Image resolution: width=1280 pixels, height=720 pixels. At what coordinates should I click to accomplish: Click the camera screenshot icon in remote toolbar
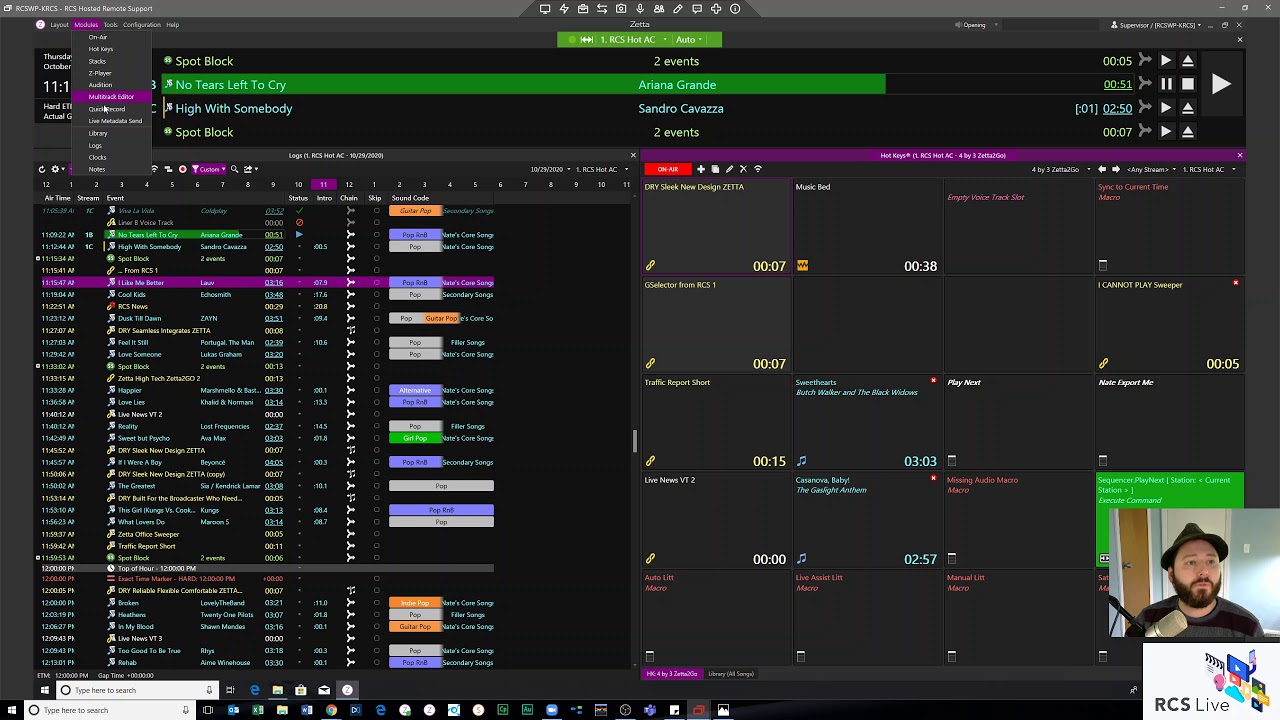click(x=621, y=9)
